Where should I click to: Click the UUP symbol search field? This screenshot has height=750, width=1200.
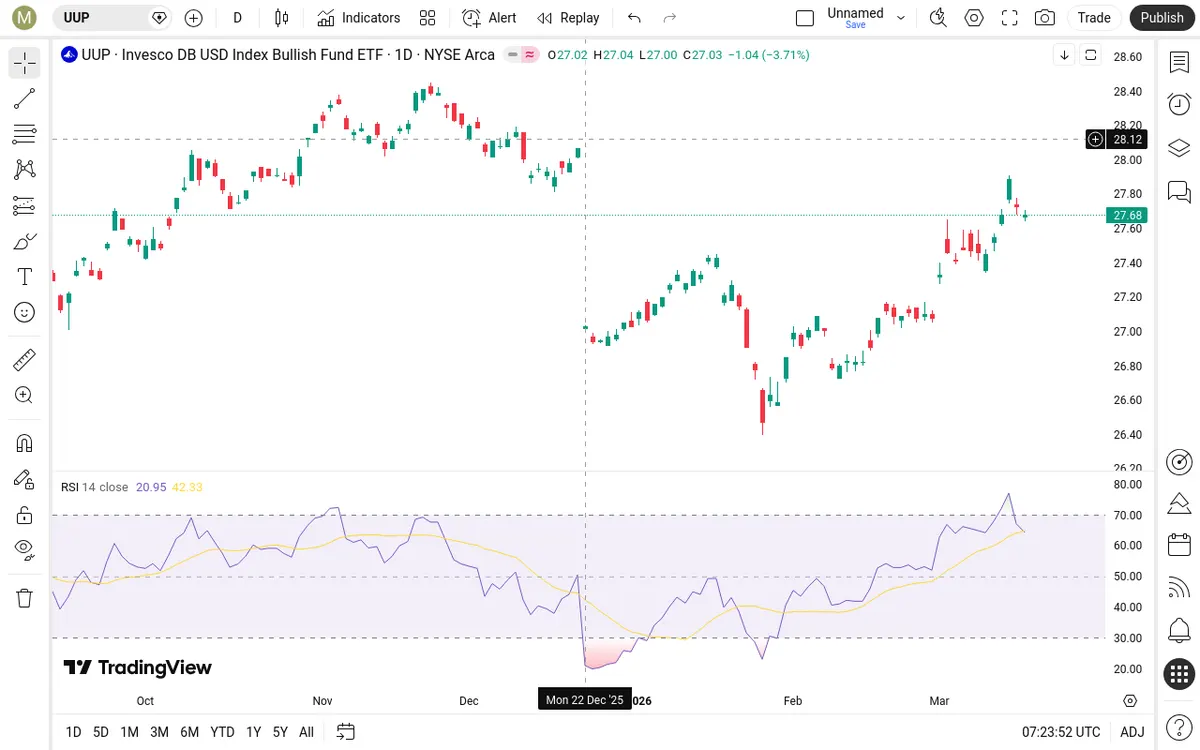tap(112, 18)
